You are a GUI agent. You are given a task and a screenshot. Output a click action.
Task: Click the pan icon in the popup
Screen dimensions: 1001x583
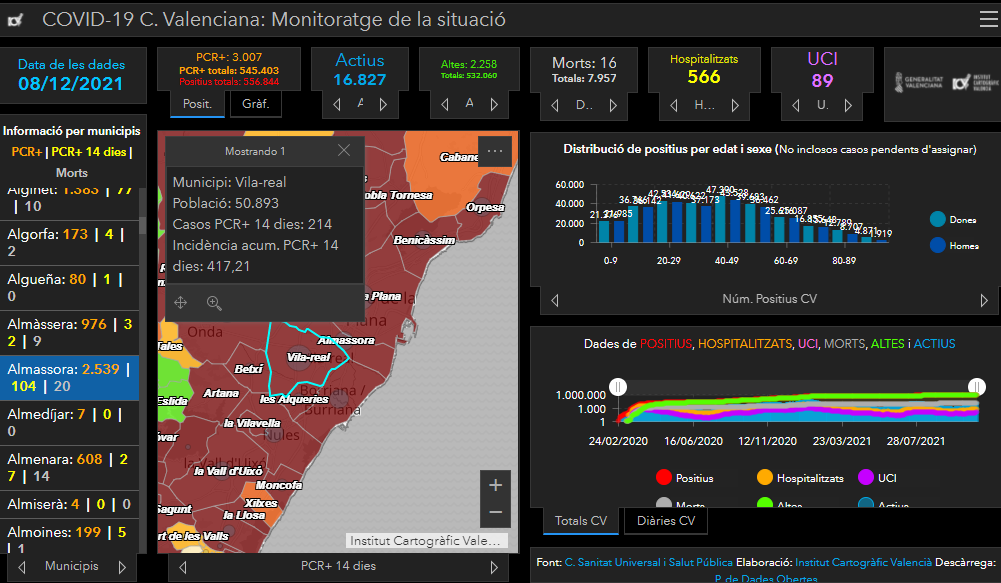pos(181,302)
